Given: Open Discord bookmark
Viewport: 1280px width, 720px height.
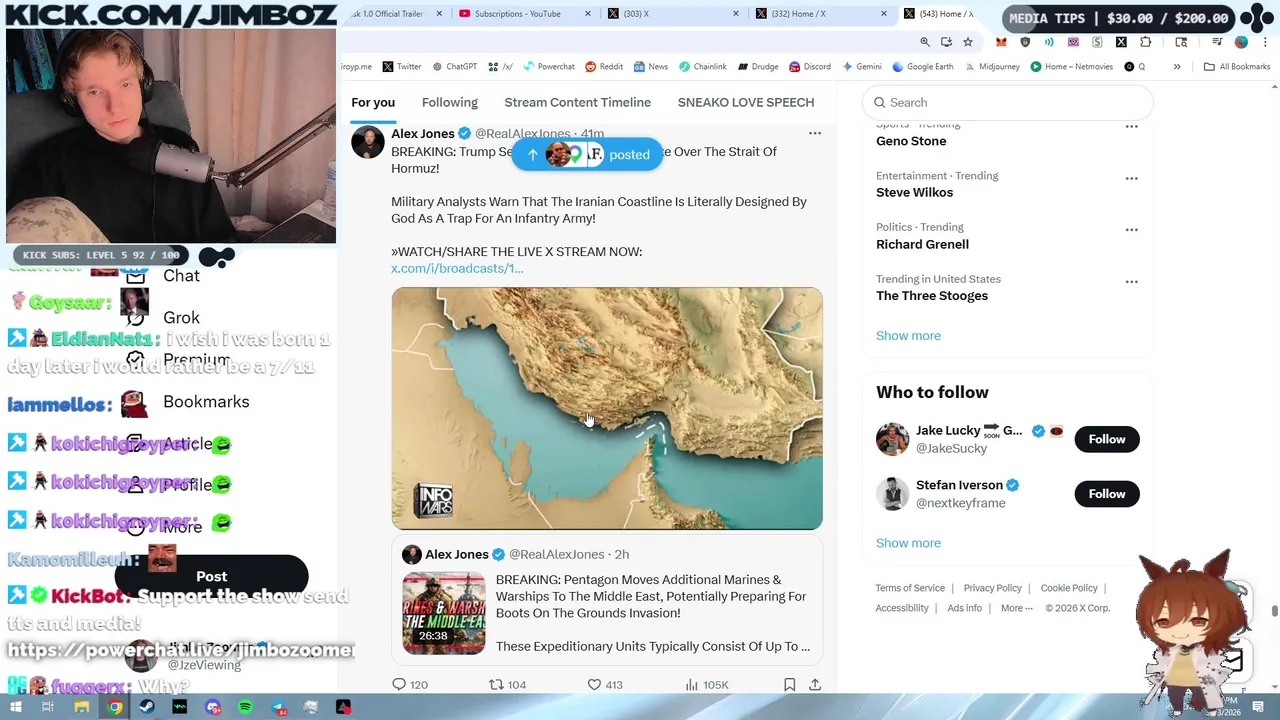Looking at the screenshot, I should pyautogui.click(x=810, y=66).
